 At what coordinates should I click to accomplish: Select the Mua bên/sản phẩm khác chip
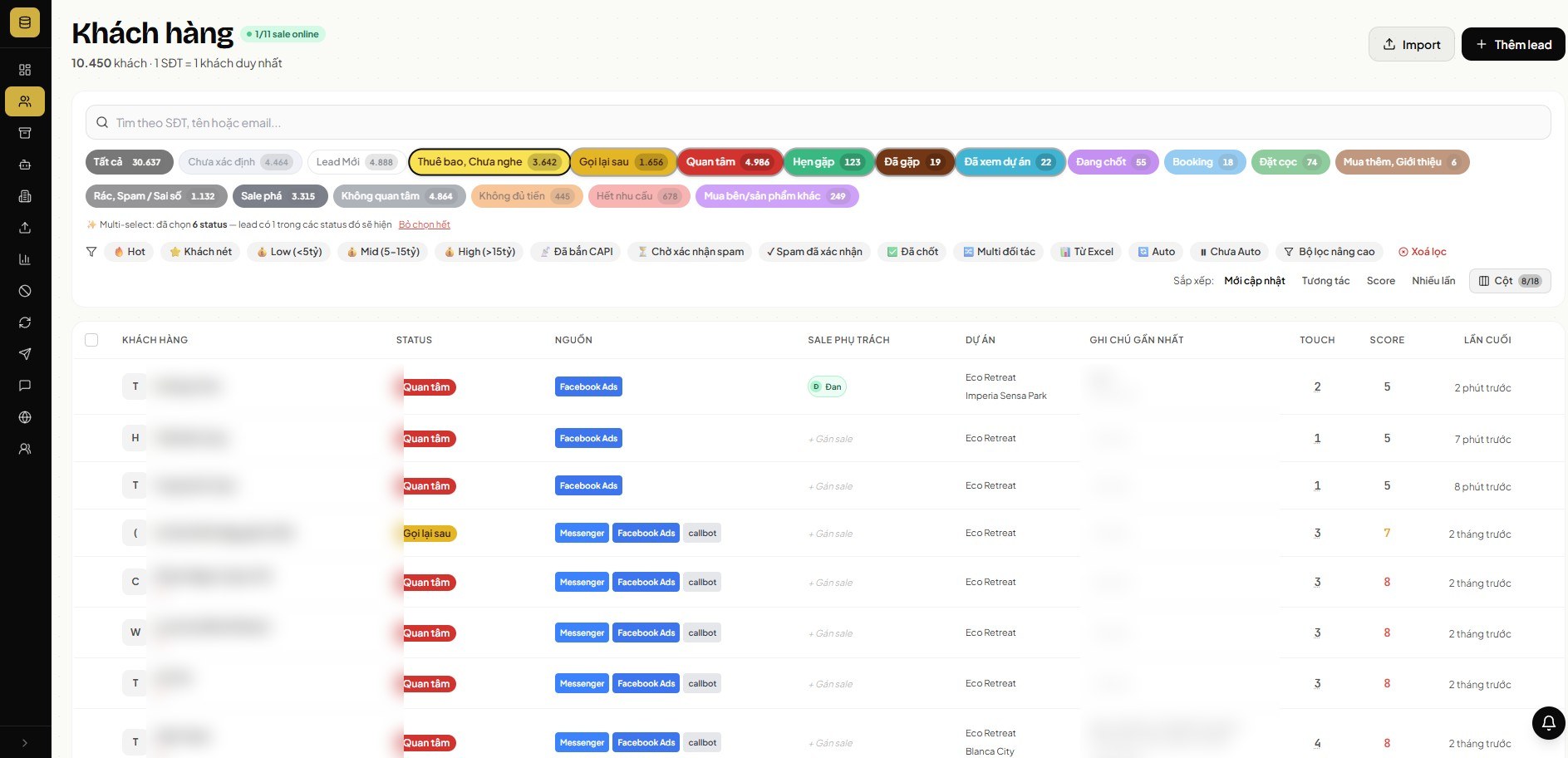(x=777, y=196)
